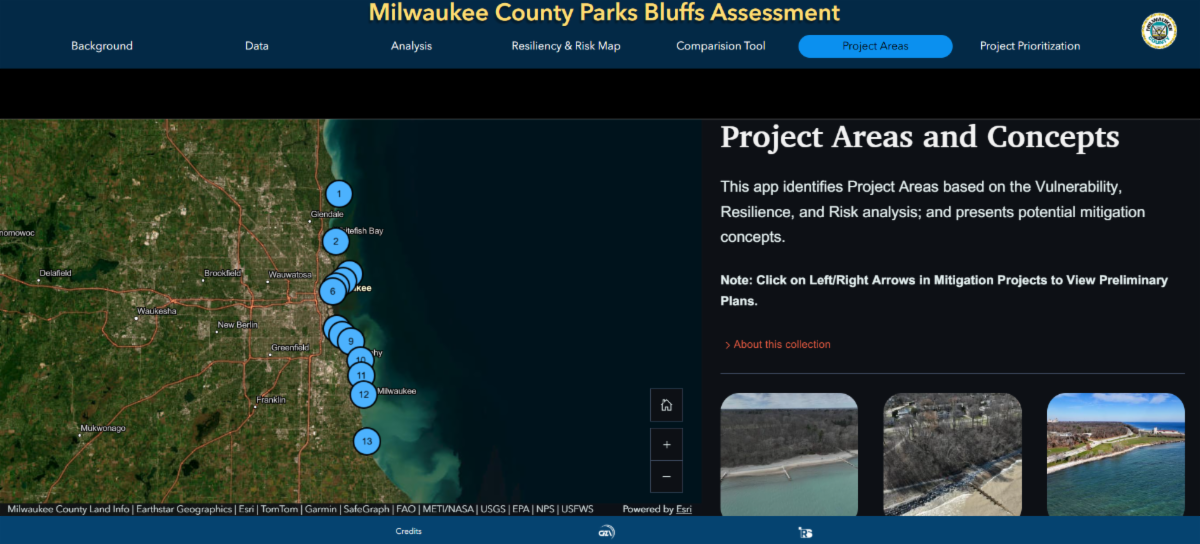The image size is (1200, 544).
Task: Click the Franklin map label
Action: click(x=271, y=400)
